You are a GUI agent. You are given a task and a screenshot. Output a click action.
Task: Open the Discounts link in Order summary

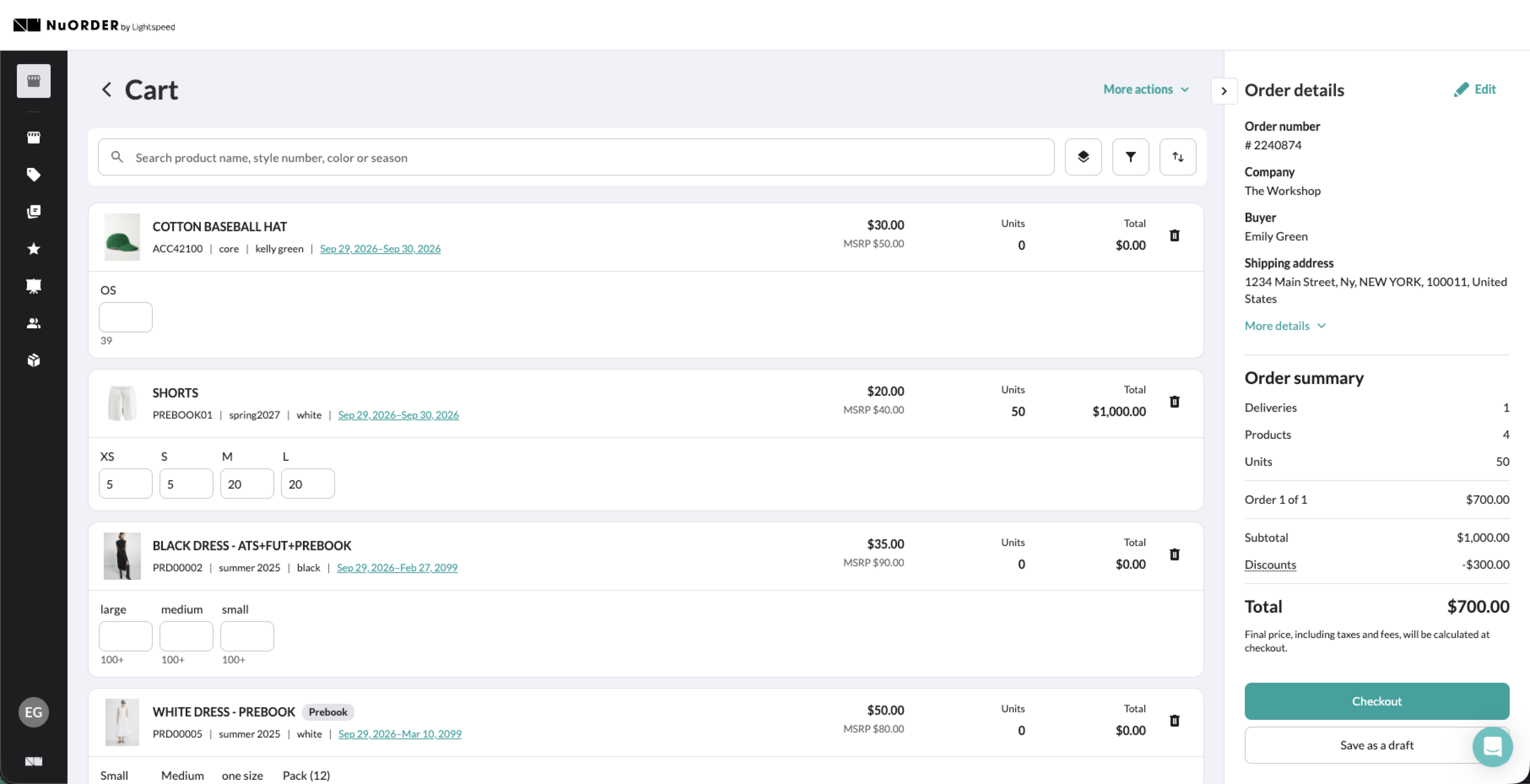coord(1270,564)
